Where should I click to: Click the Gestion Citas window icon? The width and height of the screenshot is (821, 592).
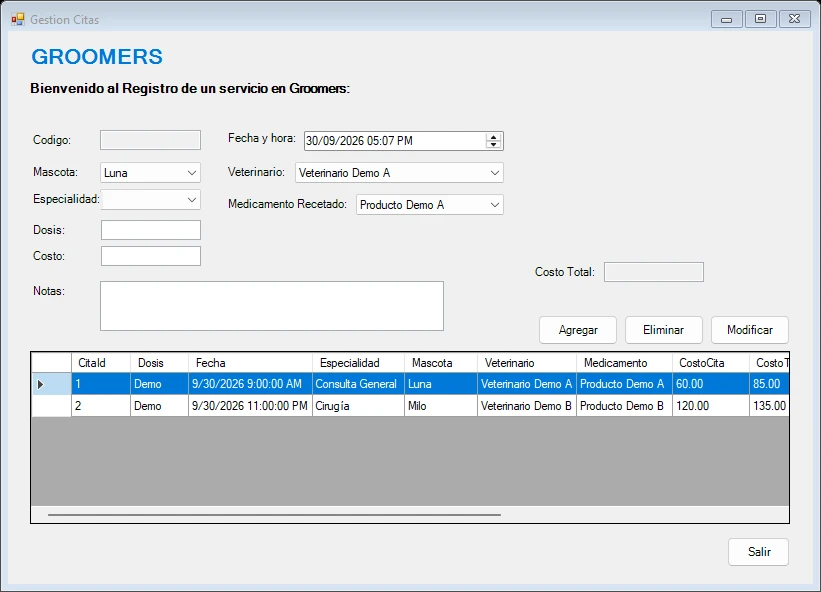click(18, 19)
